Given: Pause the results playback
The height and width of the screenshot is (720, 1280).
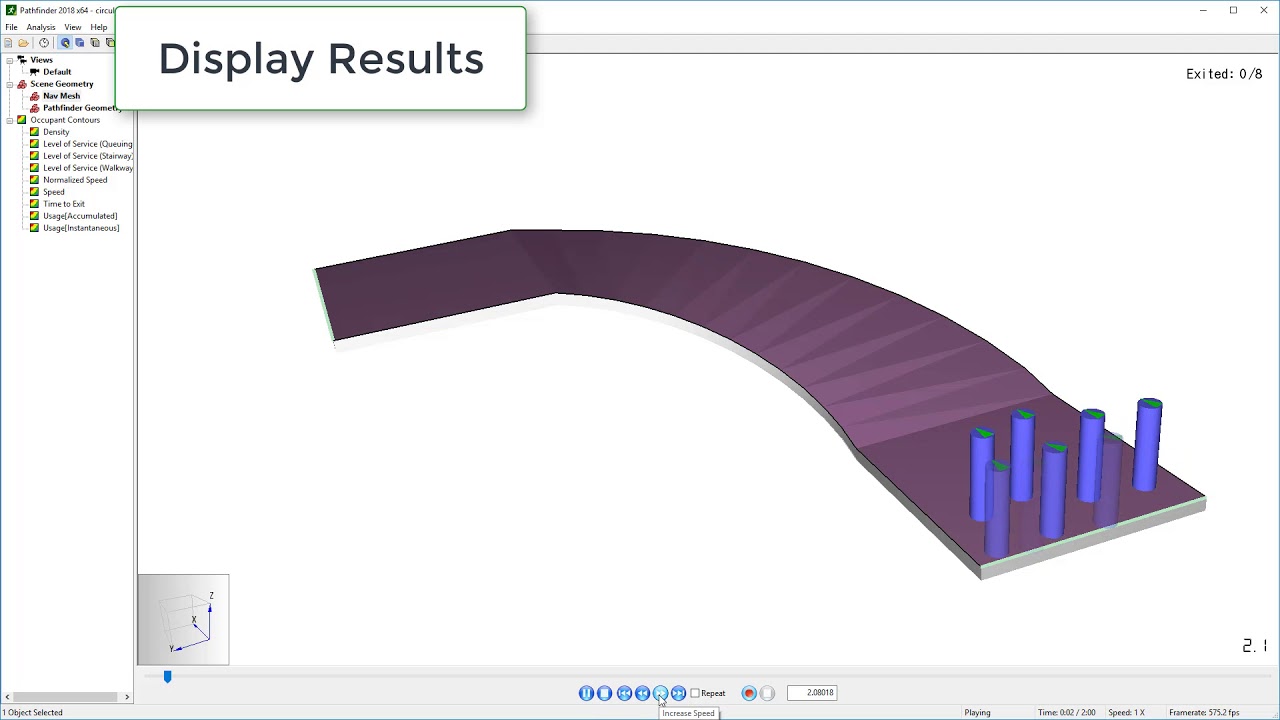Looking at the screenshot, I should (x=586, y=693).
